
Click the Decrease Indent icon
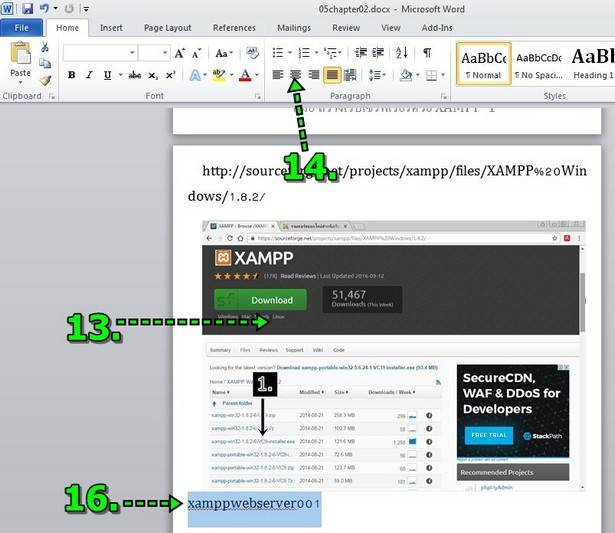360,53
